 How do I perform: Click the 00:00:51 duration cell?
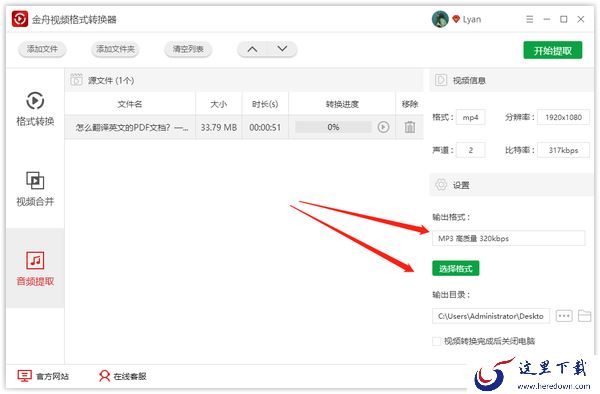pyautogui.click(x=265, y=127)
